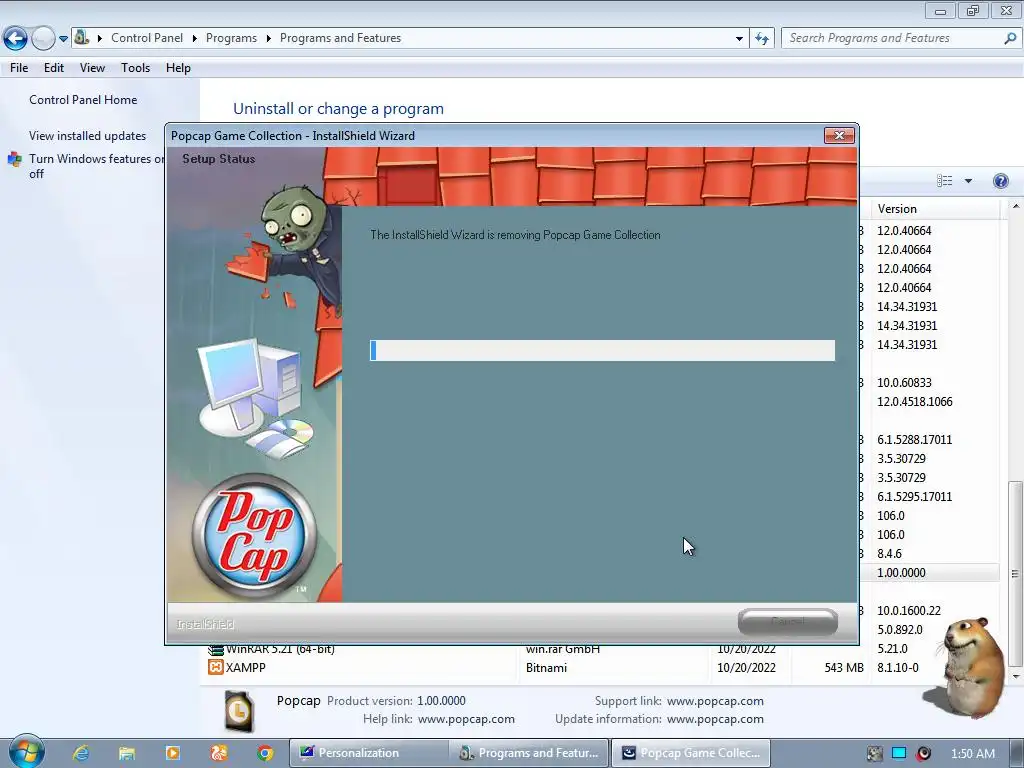
Task: Select version 10.0.1600.22 cell
Action: coord(908,611)
